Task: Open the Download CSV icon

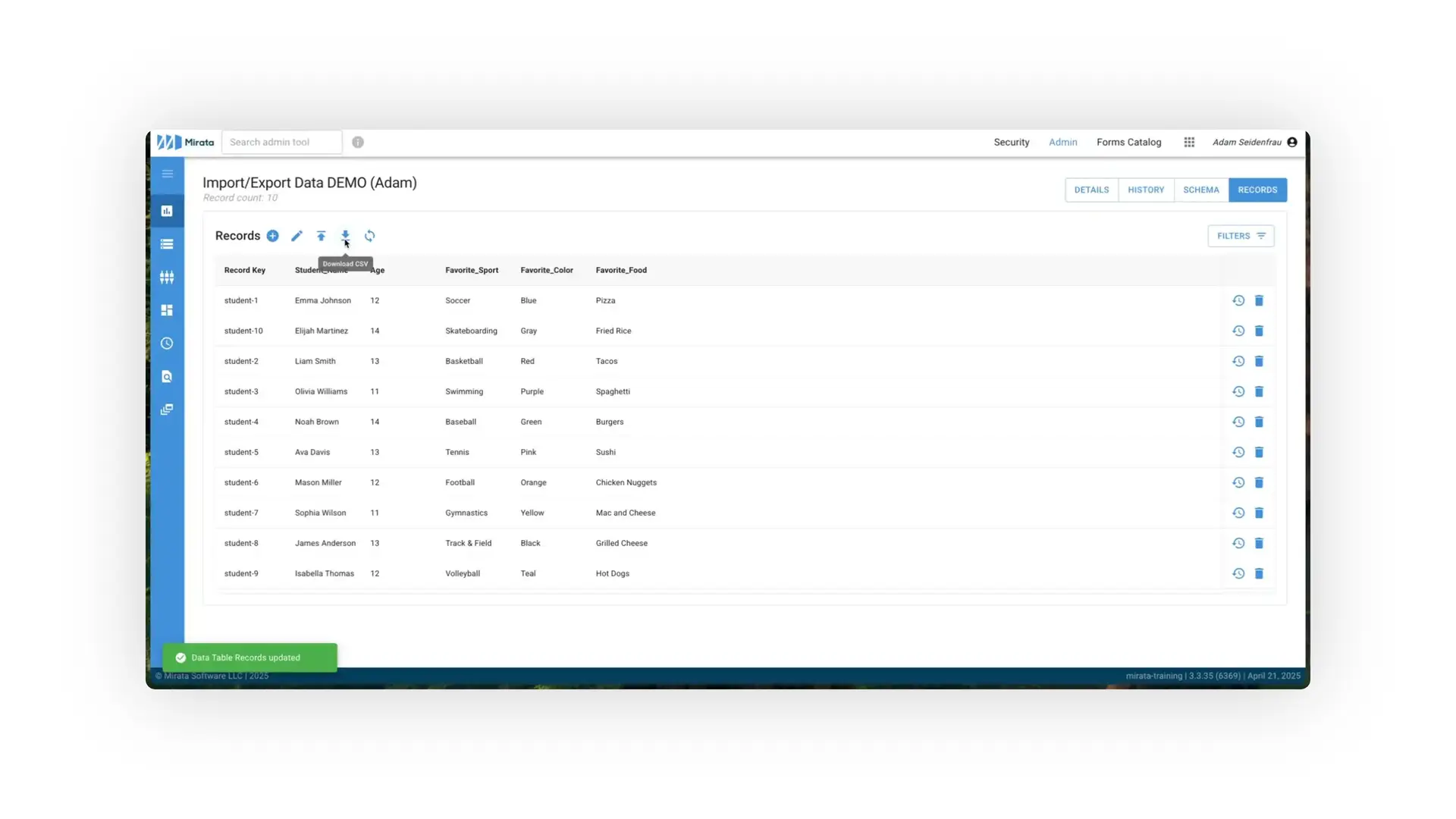Action: pyautogui.click(x=346, y=236)
